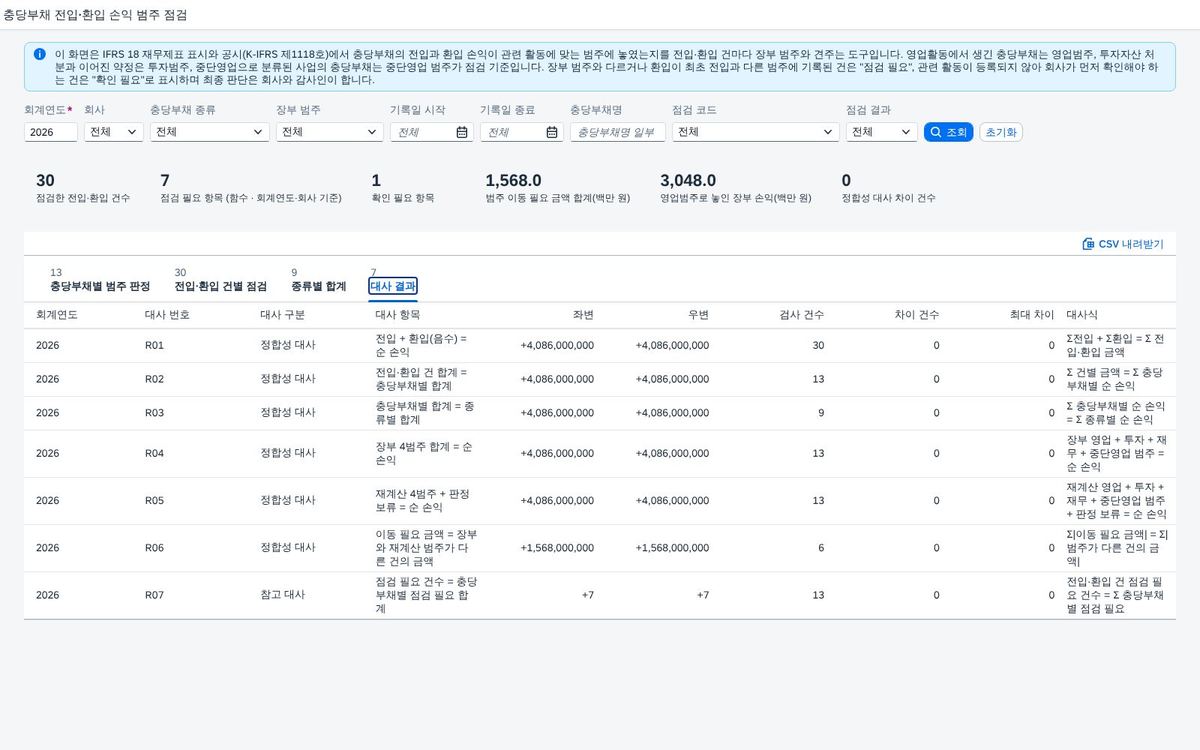Click the 3,048.0 영업범주 장부 손익 figure
The width and height of the screenshot is (1200, 750).
click(688, 181)
